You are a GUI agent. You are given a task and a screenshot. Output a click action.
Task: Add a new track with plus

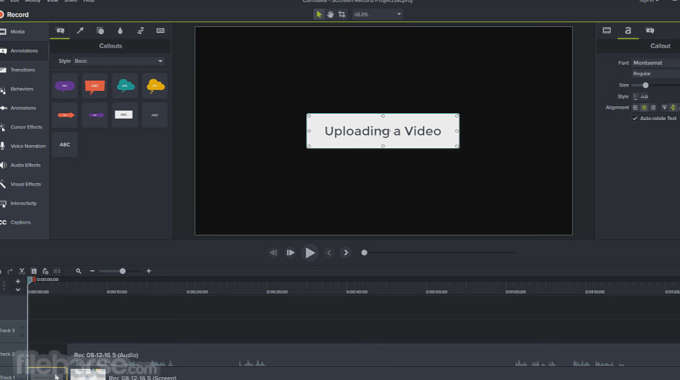[x=18, y=281]
